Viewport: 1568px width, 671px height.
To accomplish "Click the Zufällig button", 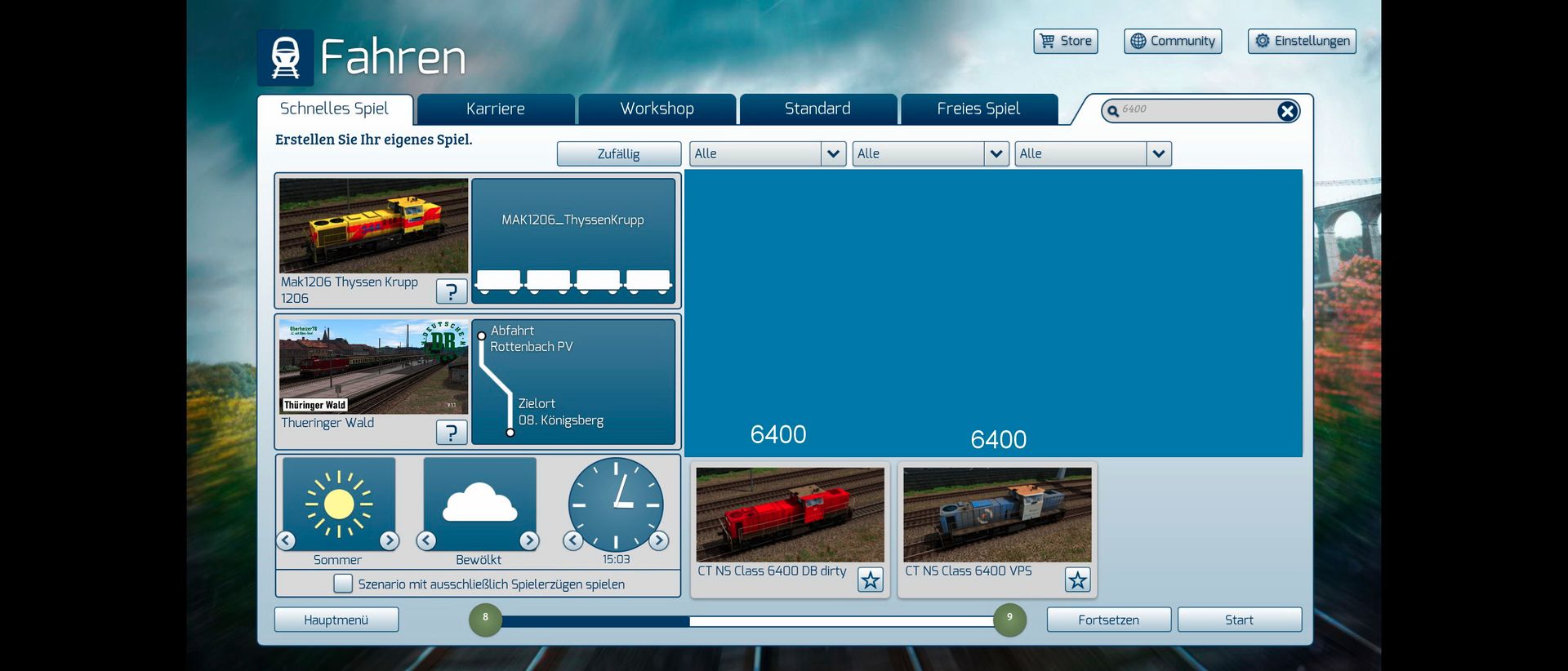I will point(619,153).
